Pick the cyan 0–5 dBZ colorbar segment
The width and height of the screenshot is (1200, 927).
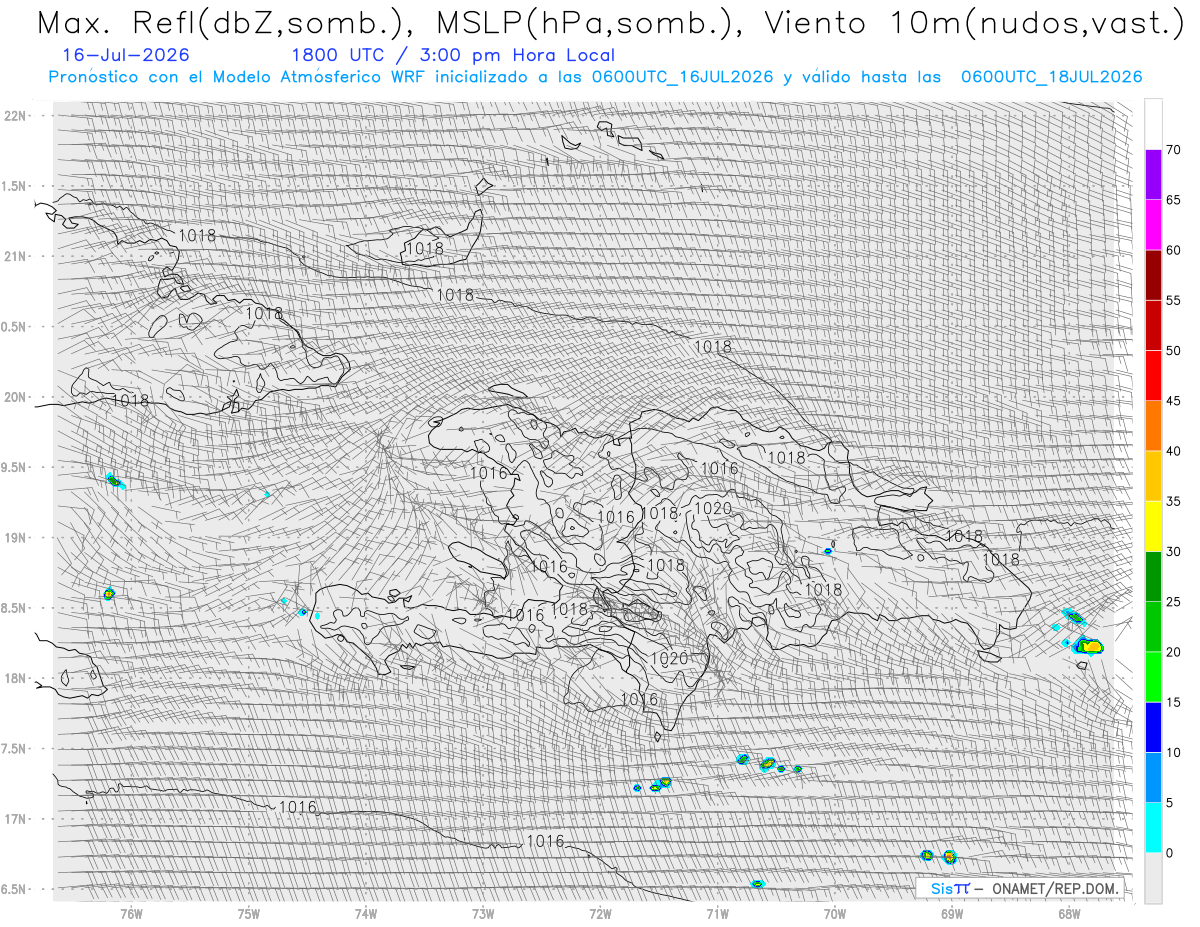click(x=1153, y=827)
